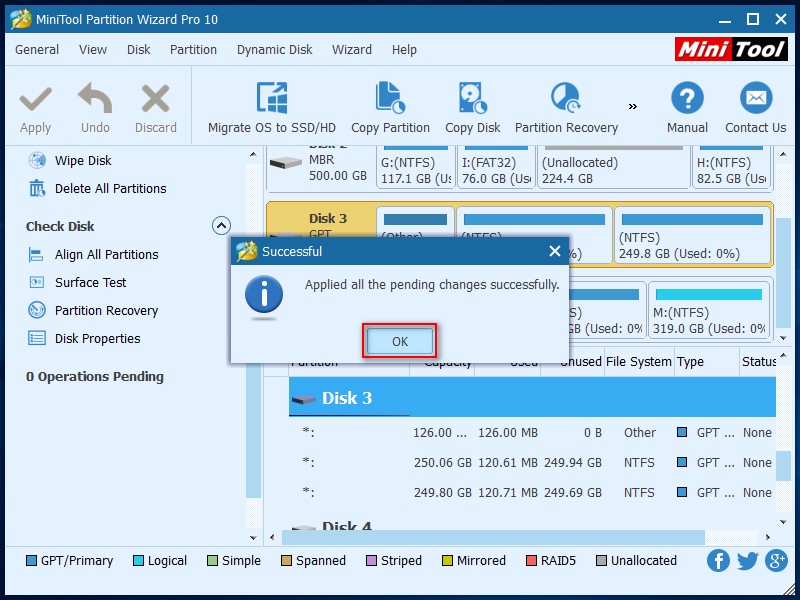Click the 0 Operations Pending label
800x600 pixels.
(95, 377)
